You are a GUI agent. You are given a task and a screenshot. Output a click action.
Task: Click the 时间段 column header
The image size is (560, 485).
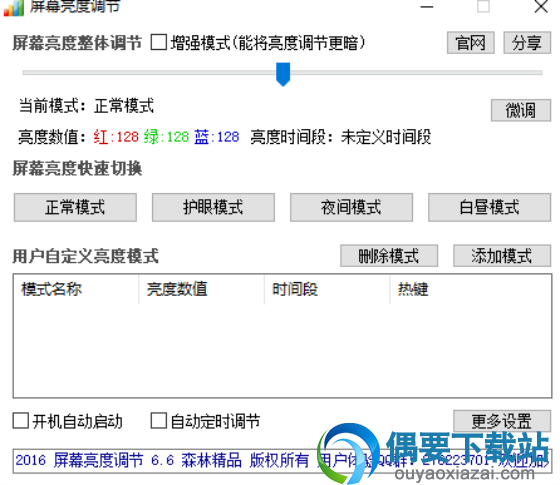tap(327, 289)
